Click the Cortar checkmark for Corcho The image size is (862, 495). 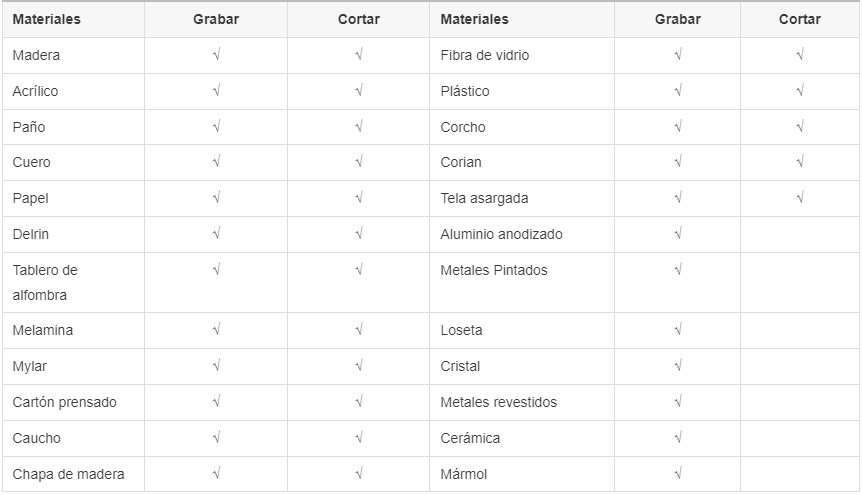pos(800,126)
